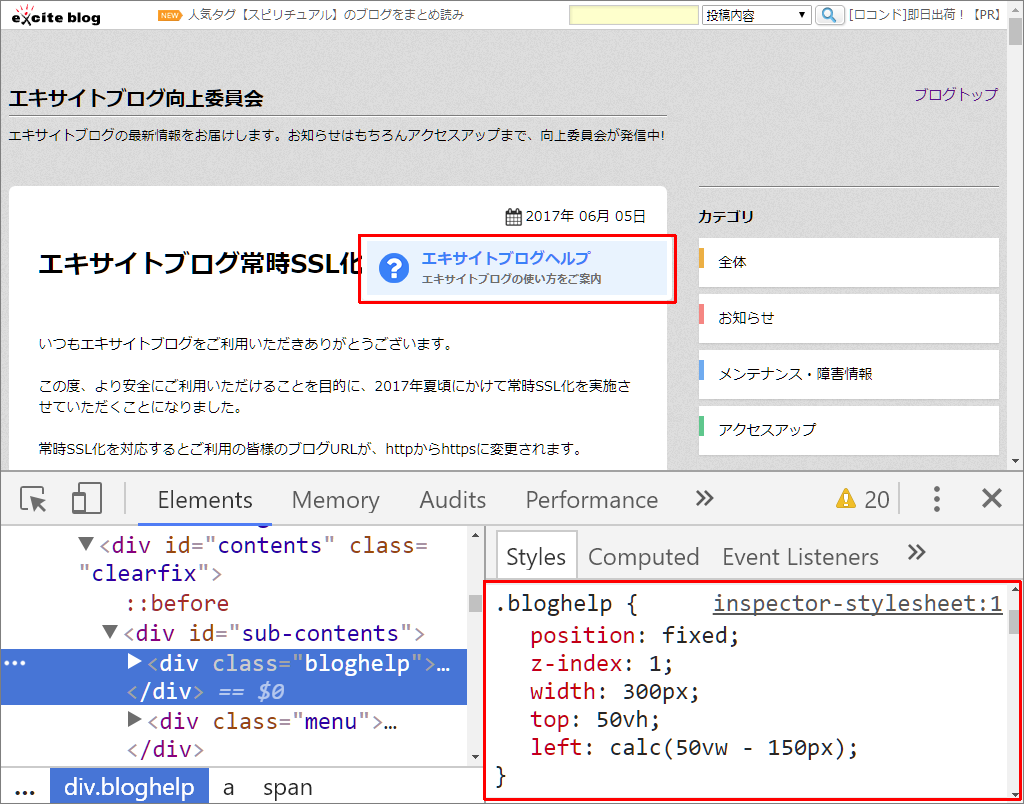Click the orange NEW badge
The height and width of the screenshot is (804, 1024).
pyautogui.click(x=170, y=15)
